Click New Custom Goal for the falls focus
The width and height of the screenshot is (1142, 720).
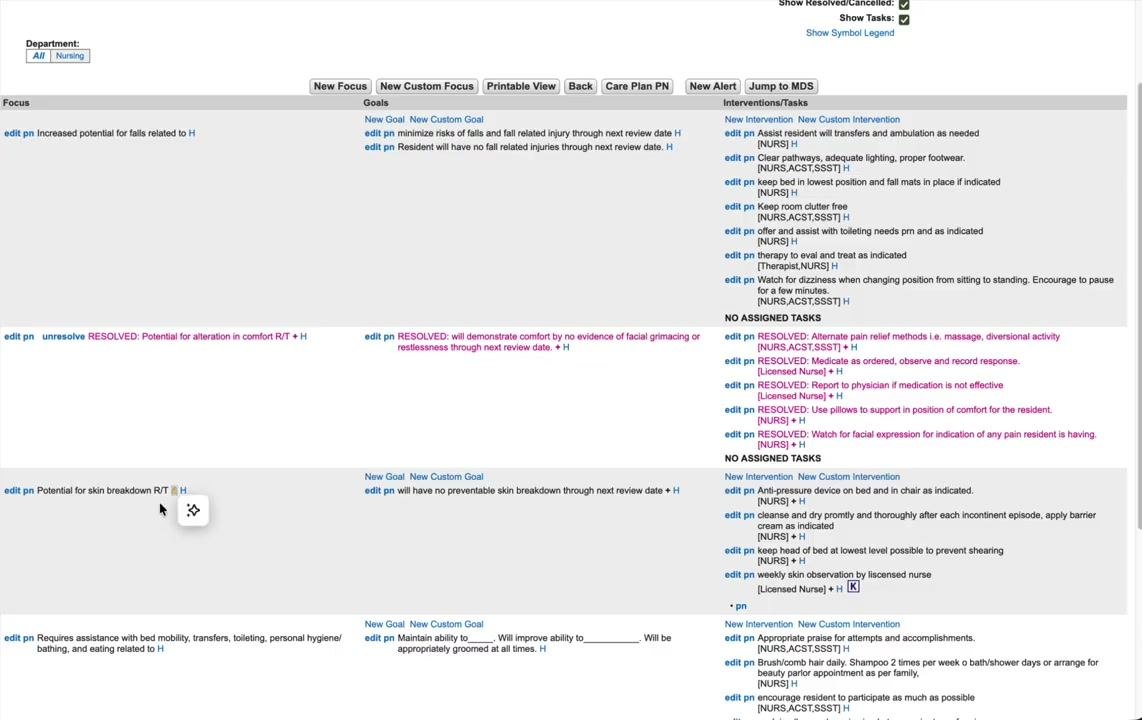click(x=446, y=119)
